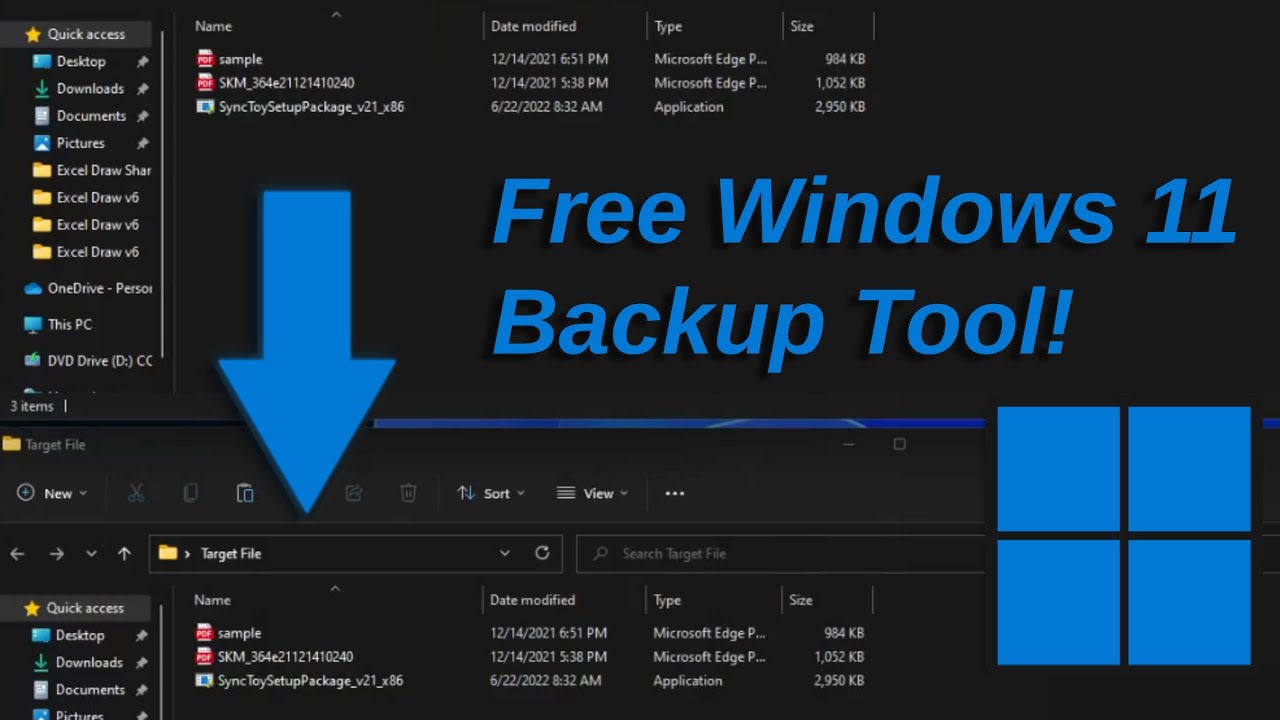Open the Sort dropdown in Target File toolbar
The width and height of the screenshot is (1280, 720).
[x=491, y=493]
